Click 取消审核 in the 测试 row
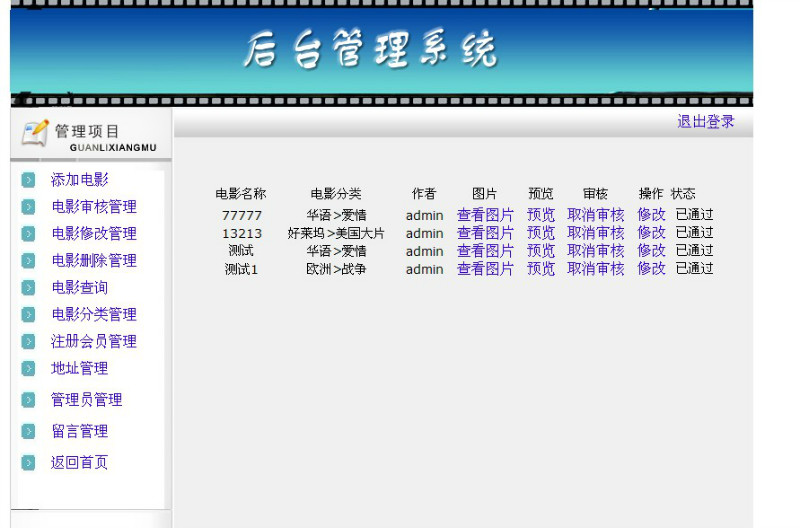The width and height of the screenshot is (800, 528). 596,250
